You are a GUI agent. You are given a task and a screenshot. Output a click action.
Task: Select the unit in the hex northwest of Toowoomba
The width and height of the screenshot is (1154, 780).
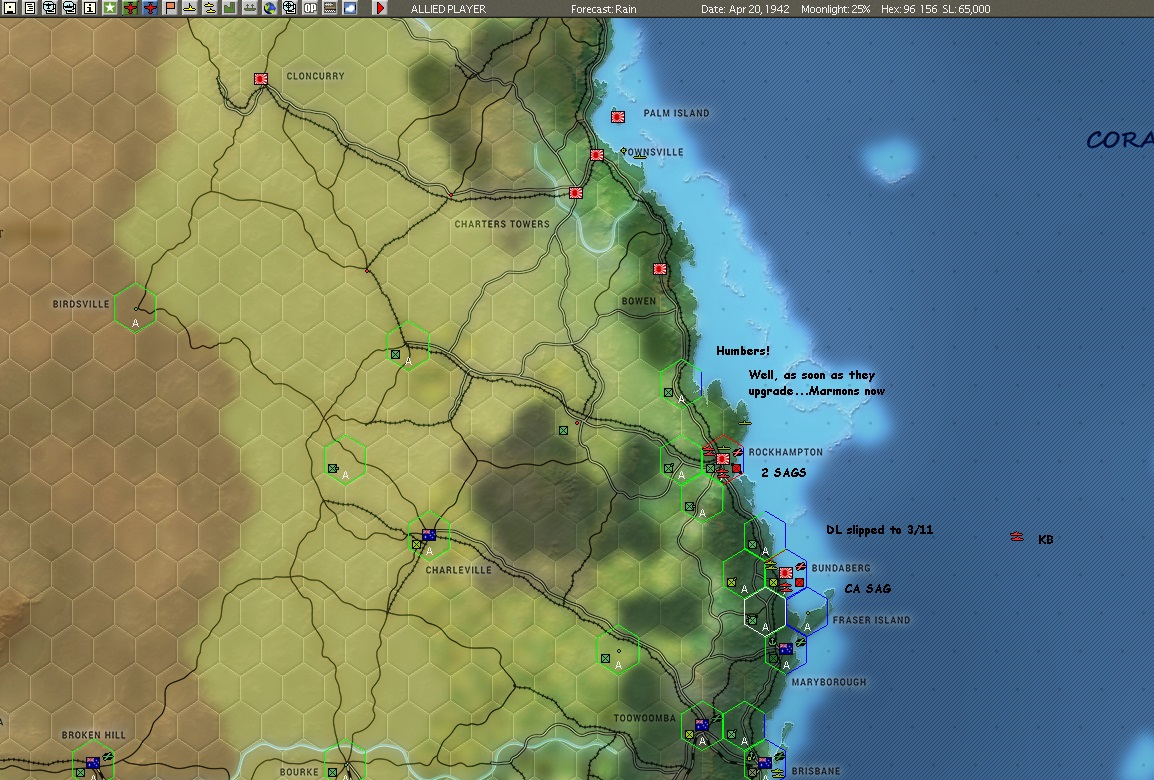pos(606,659)
